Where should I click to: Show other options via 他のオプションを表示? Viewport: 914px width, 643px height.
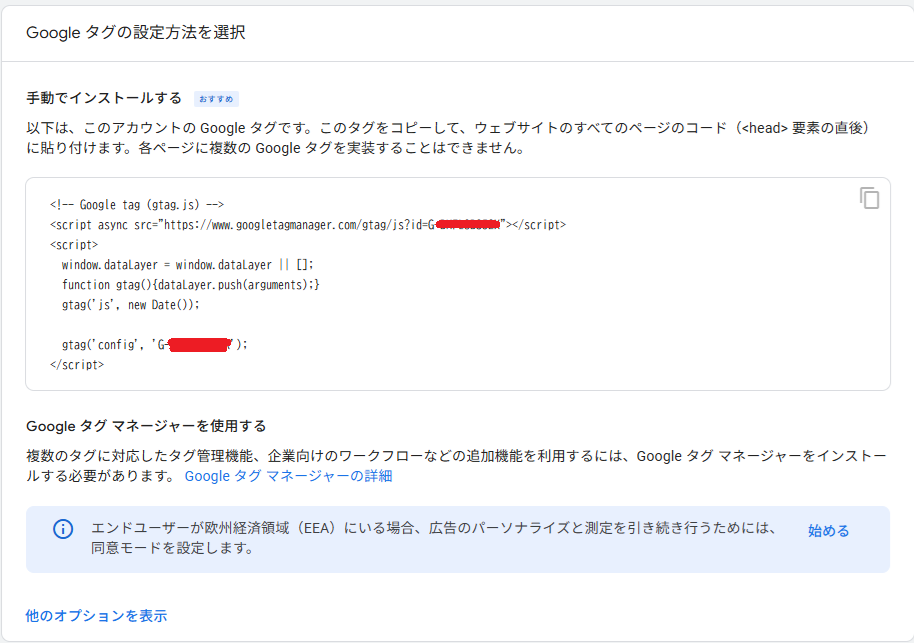pos(96,616)
